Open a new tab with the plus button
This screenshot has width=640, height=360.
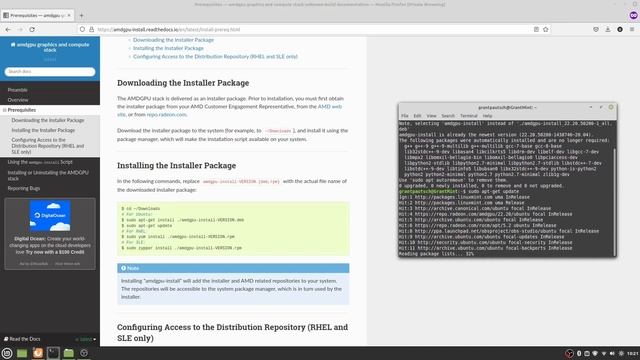[81, 16]
